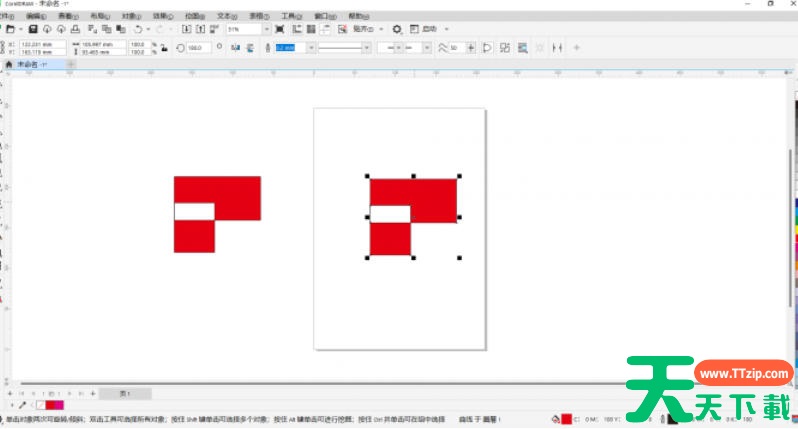
Task: Toggle the lock ratio padlock
Action: [x=163, y=48]
